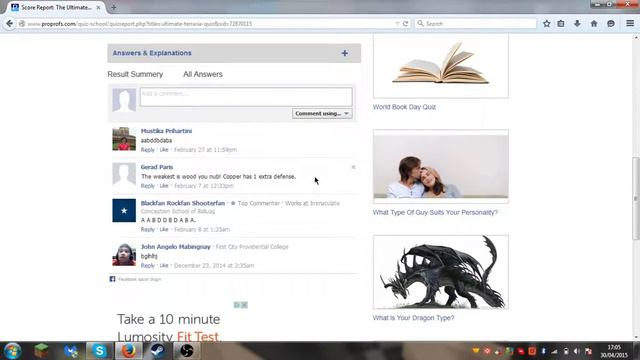The width and height of the screenshot is (640, 360).
Task: Select the Score Report browser tab
Action: 56,7
